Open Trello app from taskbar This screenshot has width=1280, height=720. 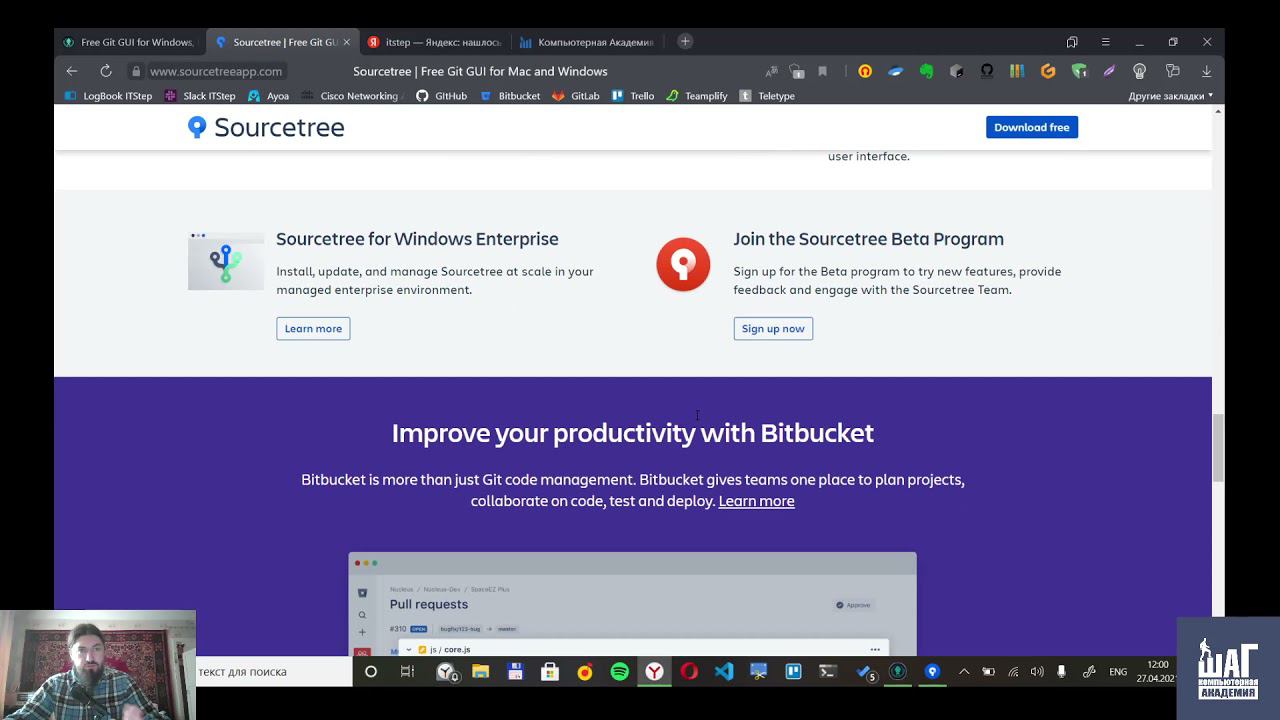[793, 672]
